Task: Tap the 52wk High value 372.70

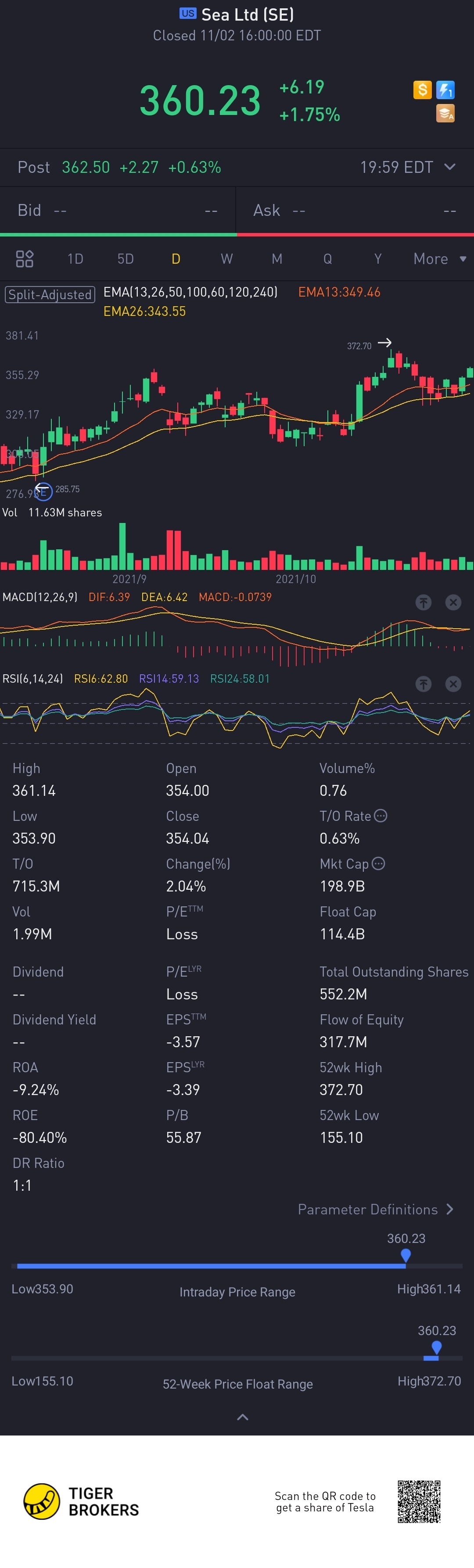Action: click(x=341, y=1089)
